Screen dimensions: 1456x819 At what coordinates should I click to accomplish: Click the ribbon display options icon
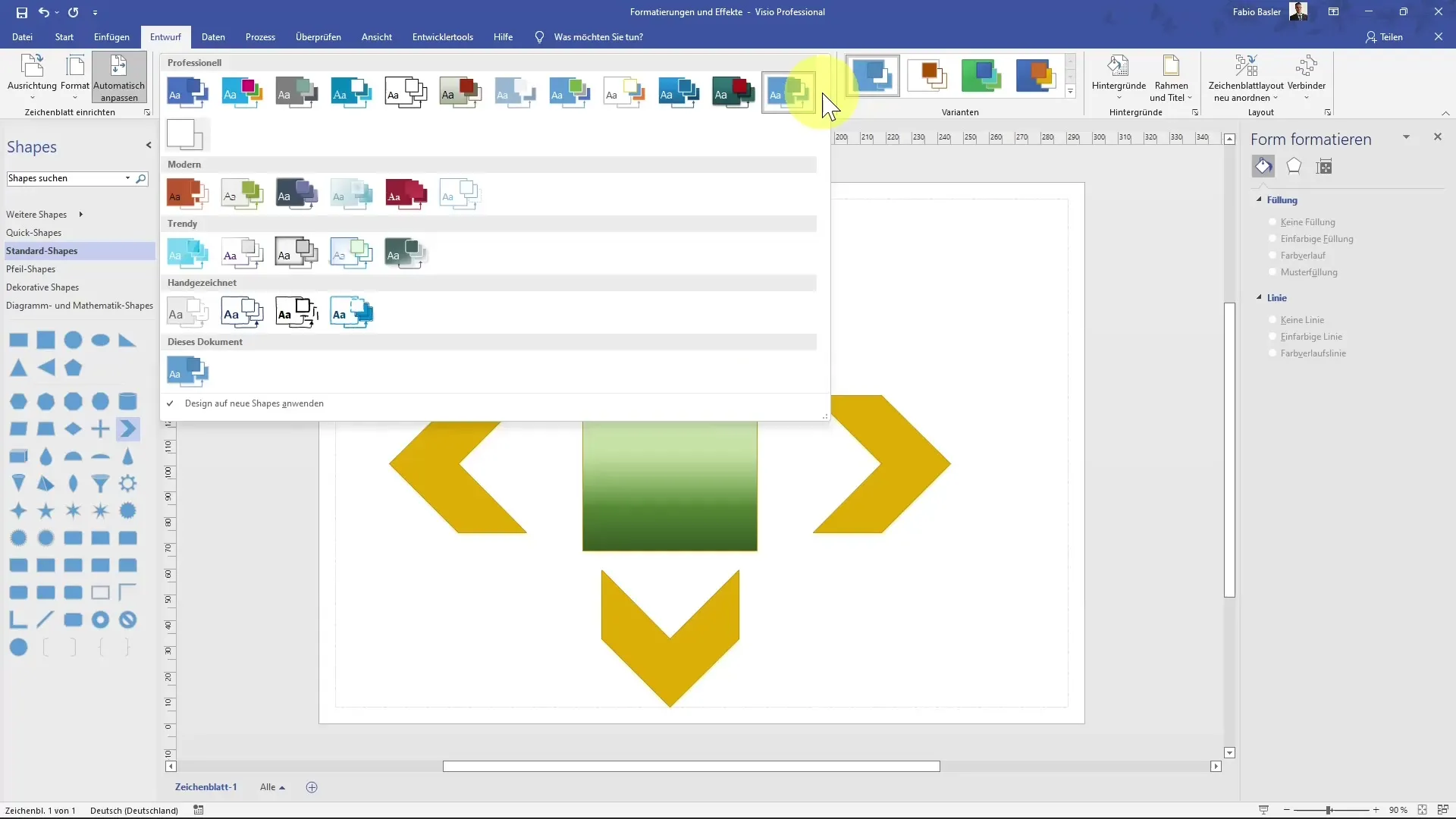[x=1333, y=12]
